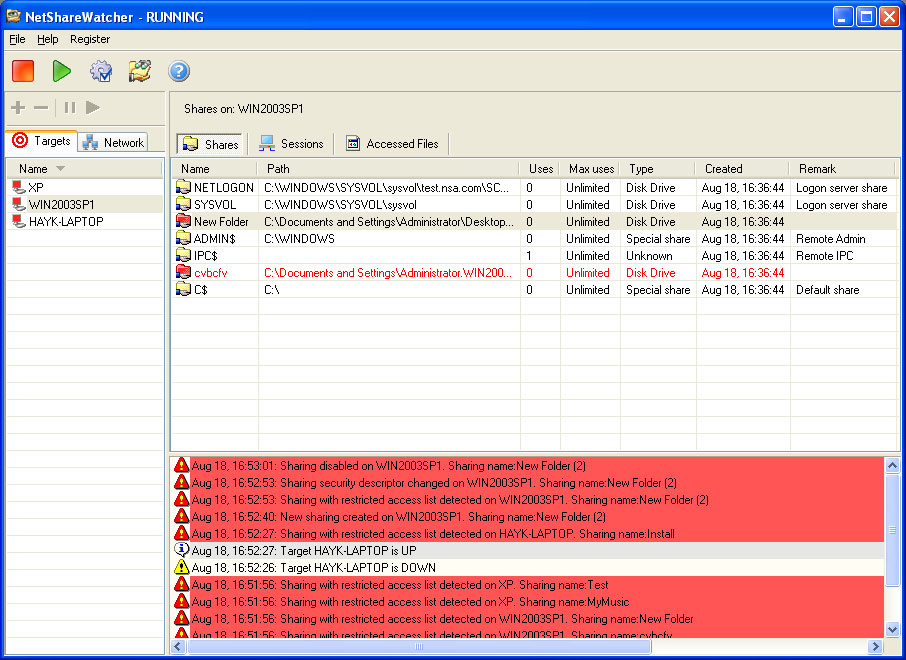Open the Sessions tab

[x=291, y=144]
